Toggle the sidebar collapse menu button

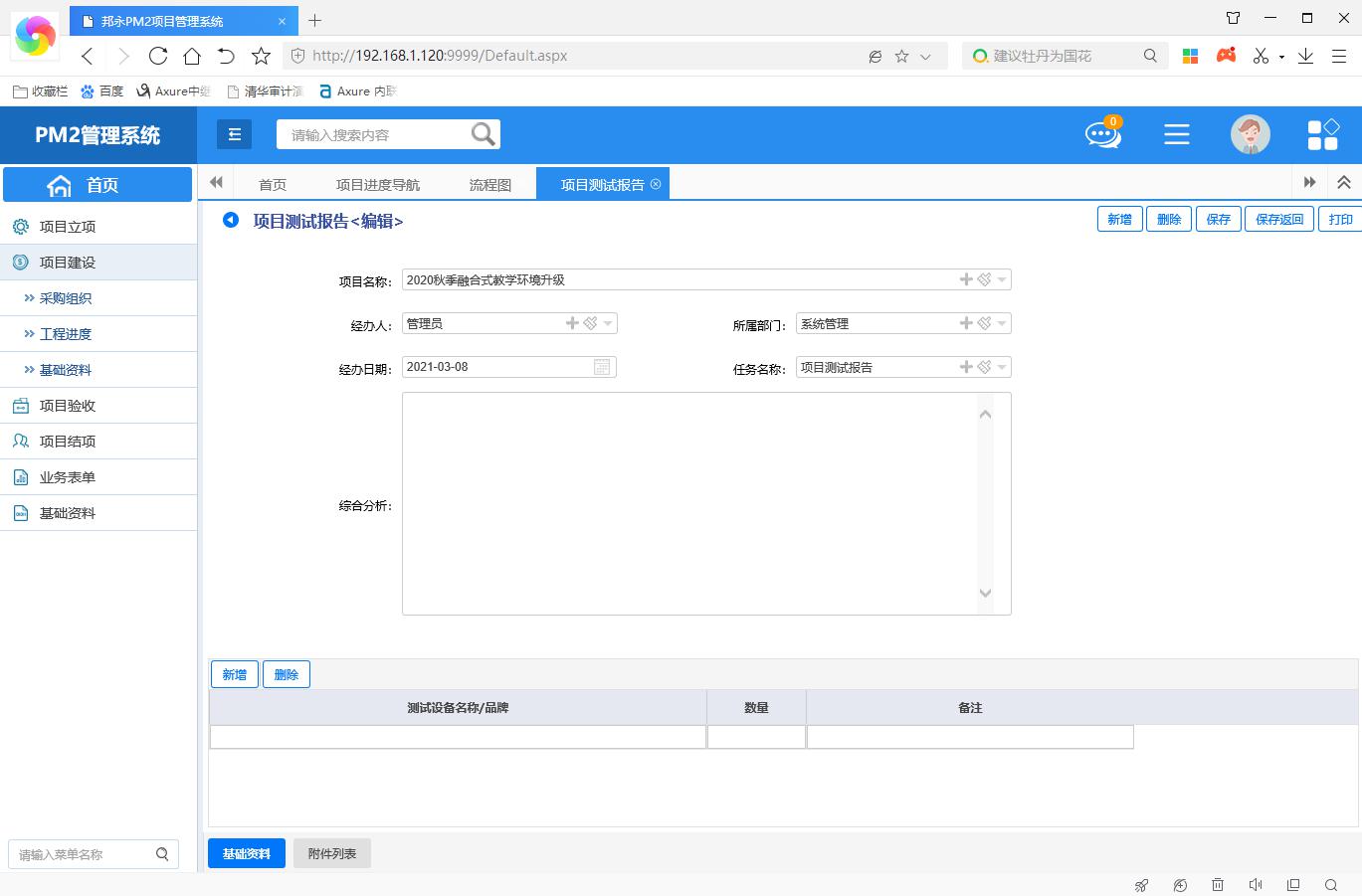click(234, 134)
